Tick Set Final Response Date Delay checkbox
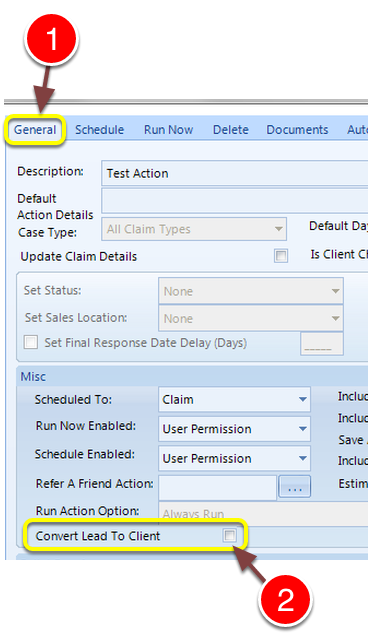The width and height of the screenshot is (368, 642). [x=31, y=342]
